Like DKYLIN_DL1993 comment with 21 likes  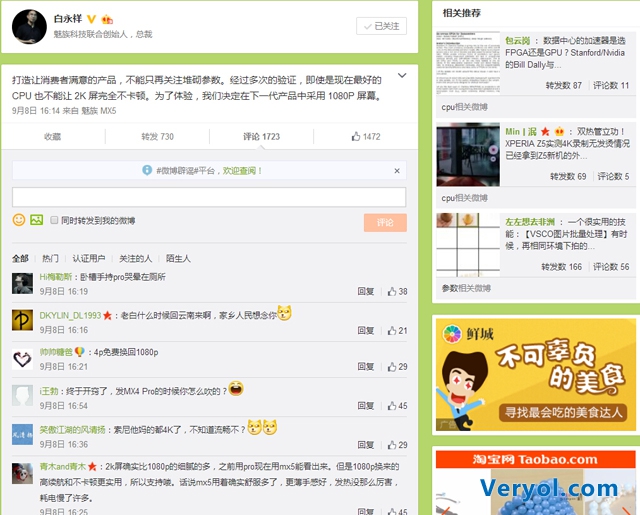(x=398, y=331)
